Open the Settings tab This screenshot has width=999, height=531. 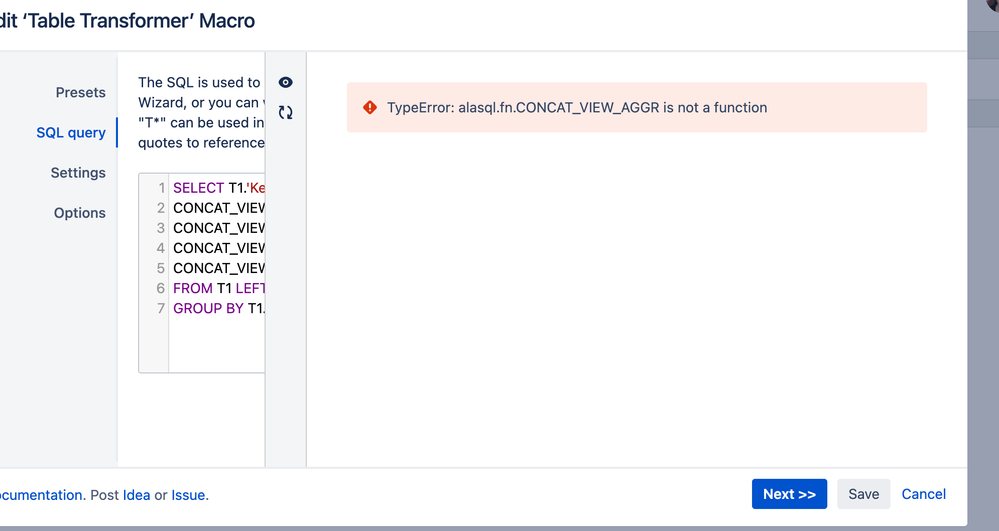click(x=78, y=173)
